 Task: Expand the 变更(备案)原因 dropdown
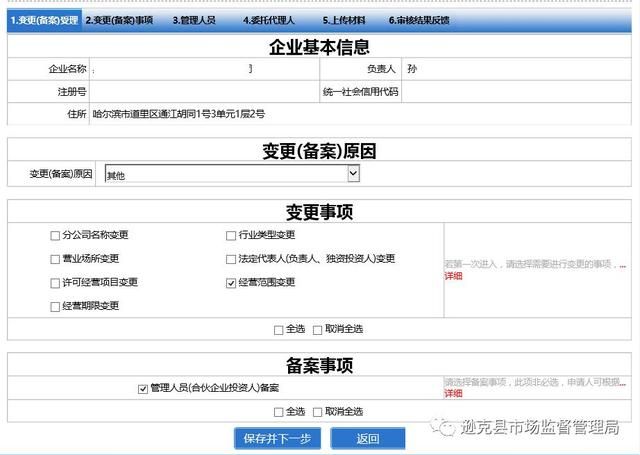click(x=231, y=174)
